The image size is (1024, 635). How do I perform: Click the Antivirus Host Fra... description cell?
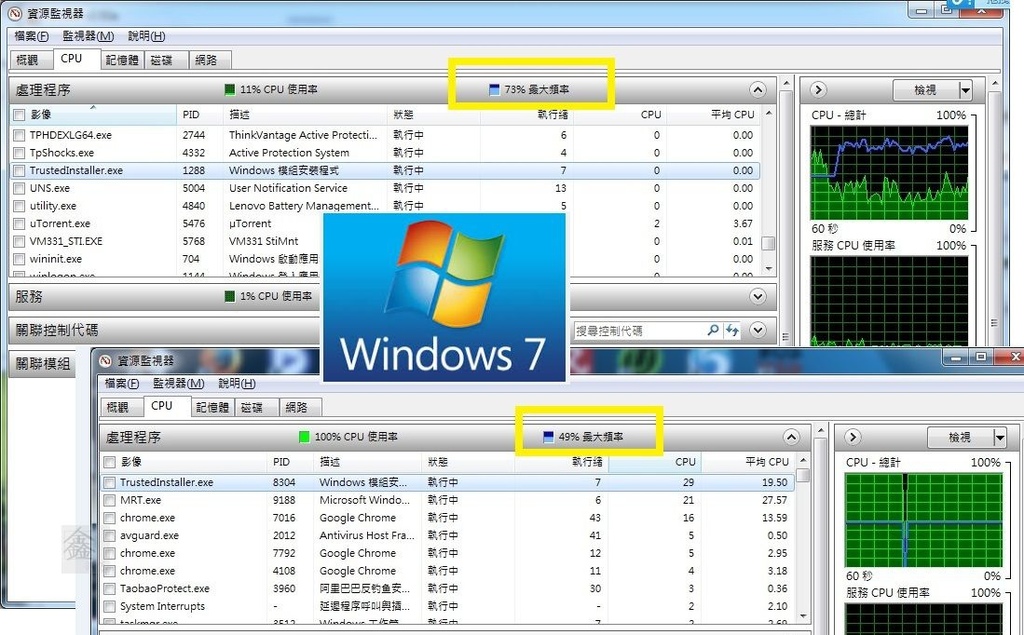coord(366,536)
